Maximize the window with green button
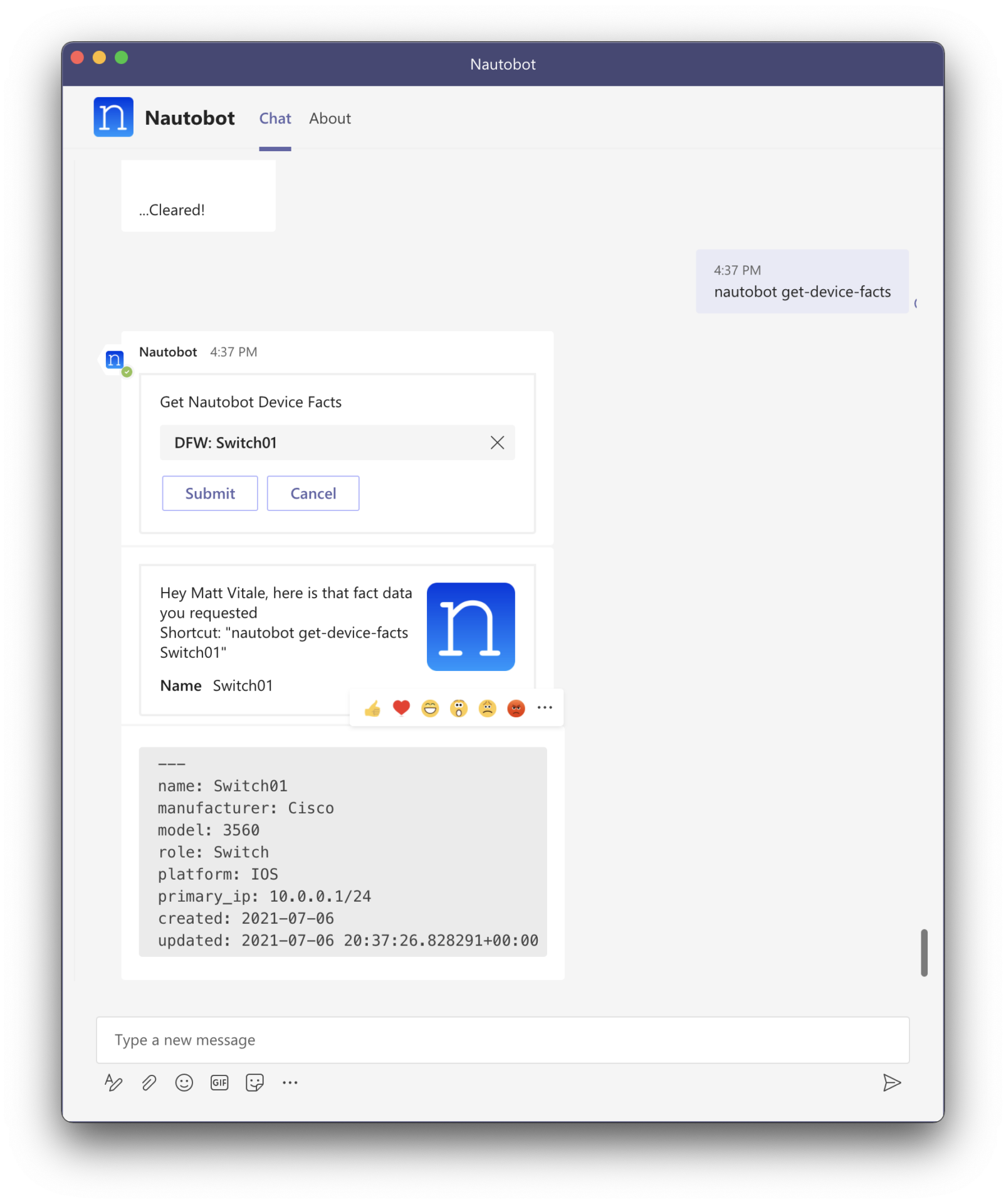This screenshot has width=1006, height=1204. pos(122,58)
